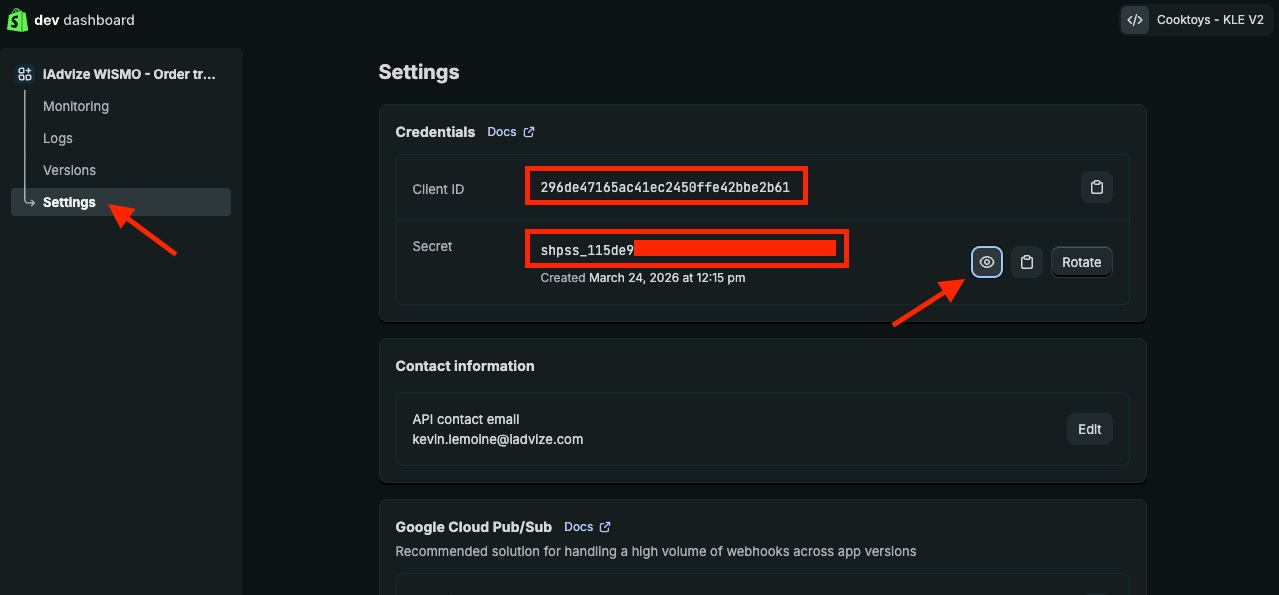Open the Credentials Docs link
The height and width of the screenshot is (595, 1279).
pos(502,132)
